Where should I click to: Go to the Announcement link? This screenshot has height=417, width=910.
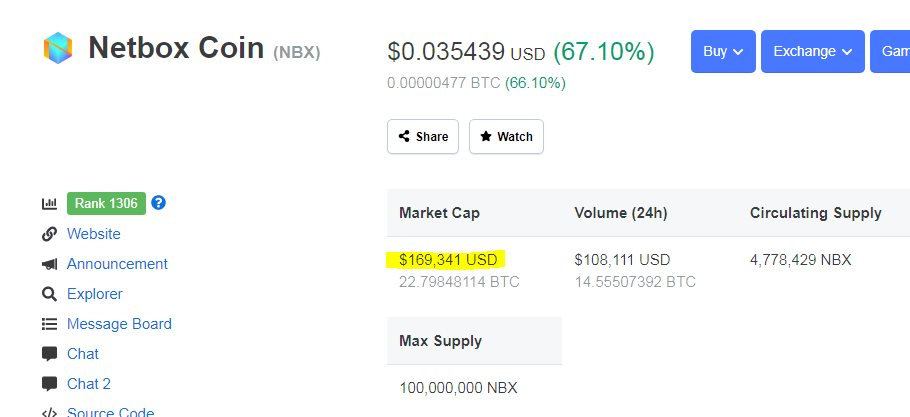[117, 264]
